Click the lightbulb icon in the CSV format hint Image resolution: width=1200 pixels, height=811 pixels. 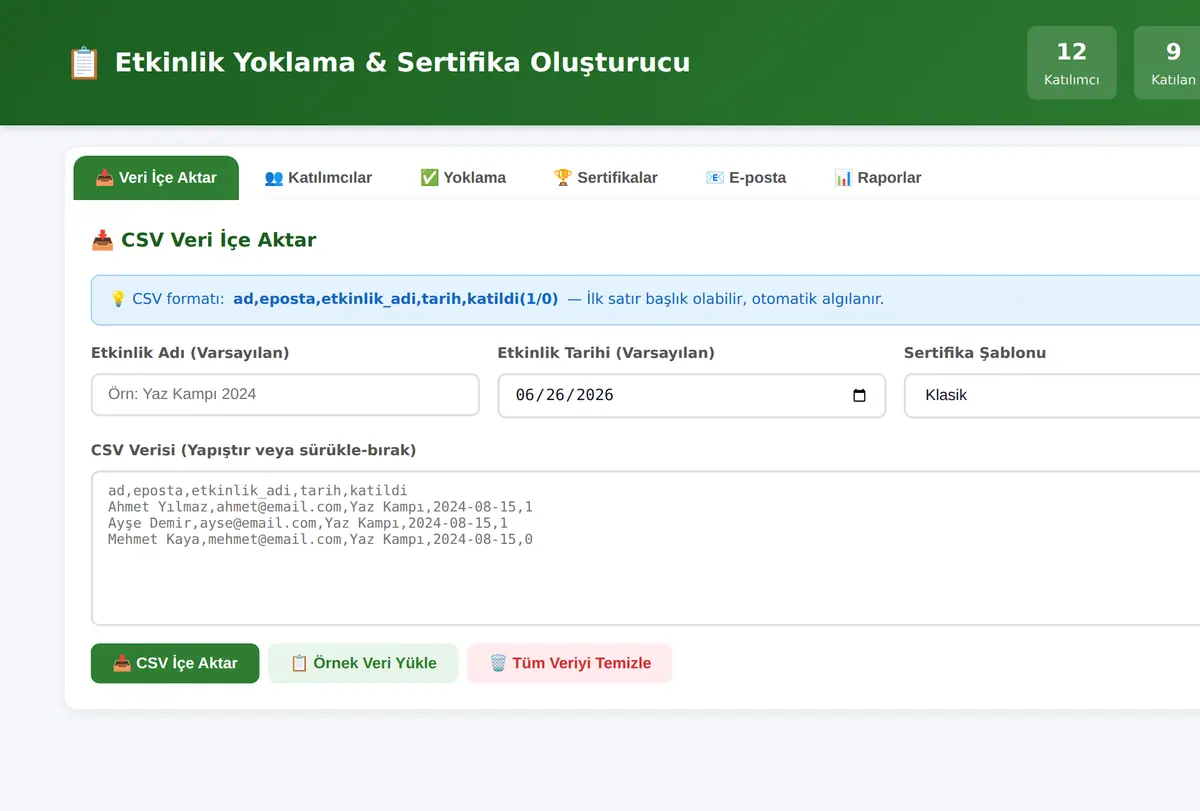pos(118,299)
